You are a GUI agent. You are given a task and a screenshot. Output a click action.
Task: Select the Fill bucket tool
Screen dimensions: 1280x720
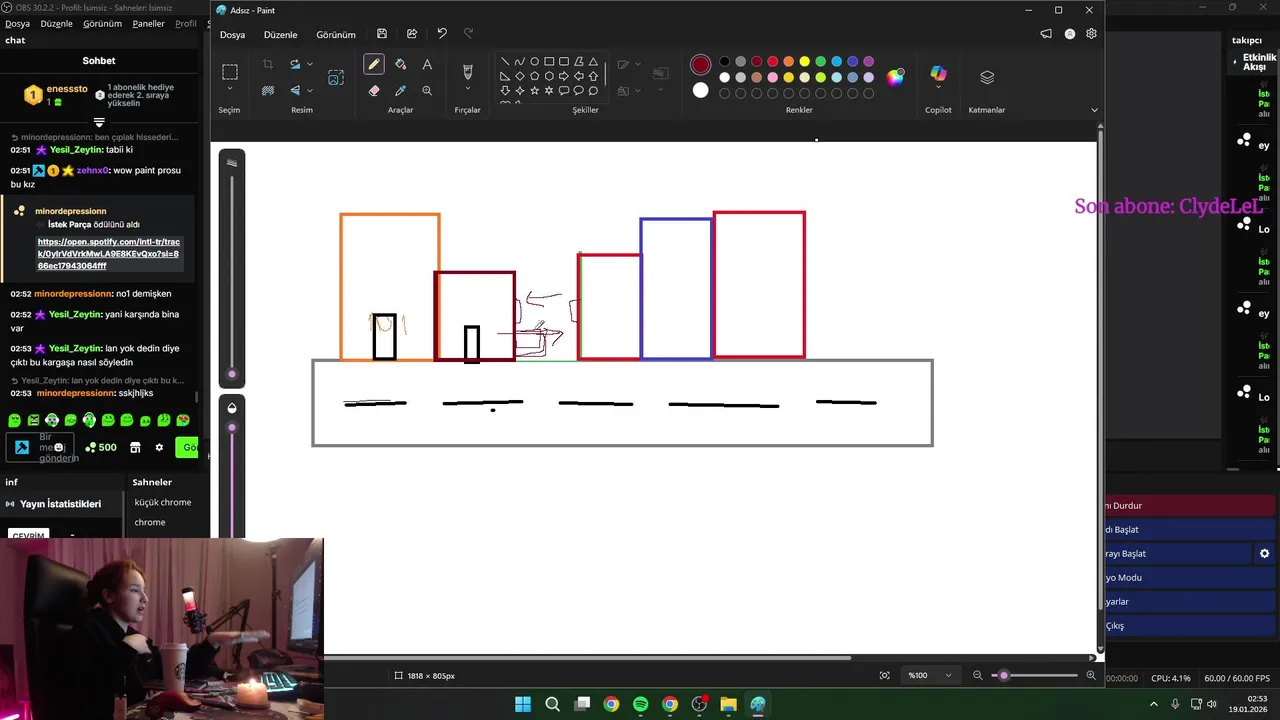point(400,64)
